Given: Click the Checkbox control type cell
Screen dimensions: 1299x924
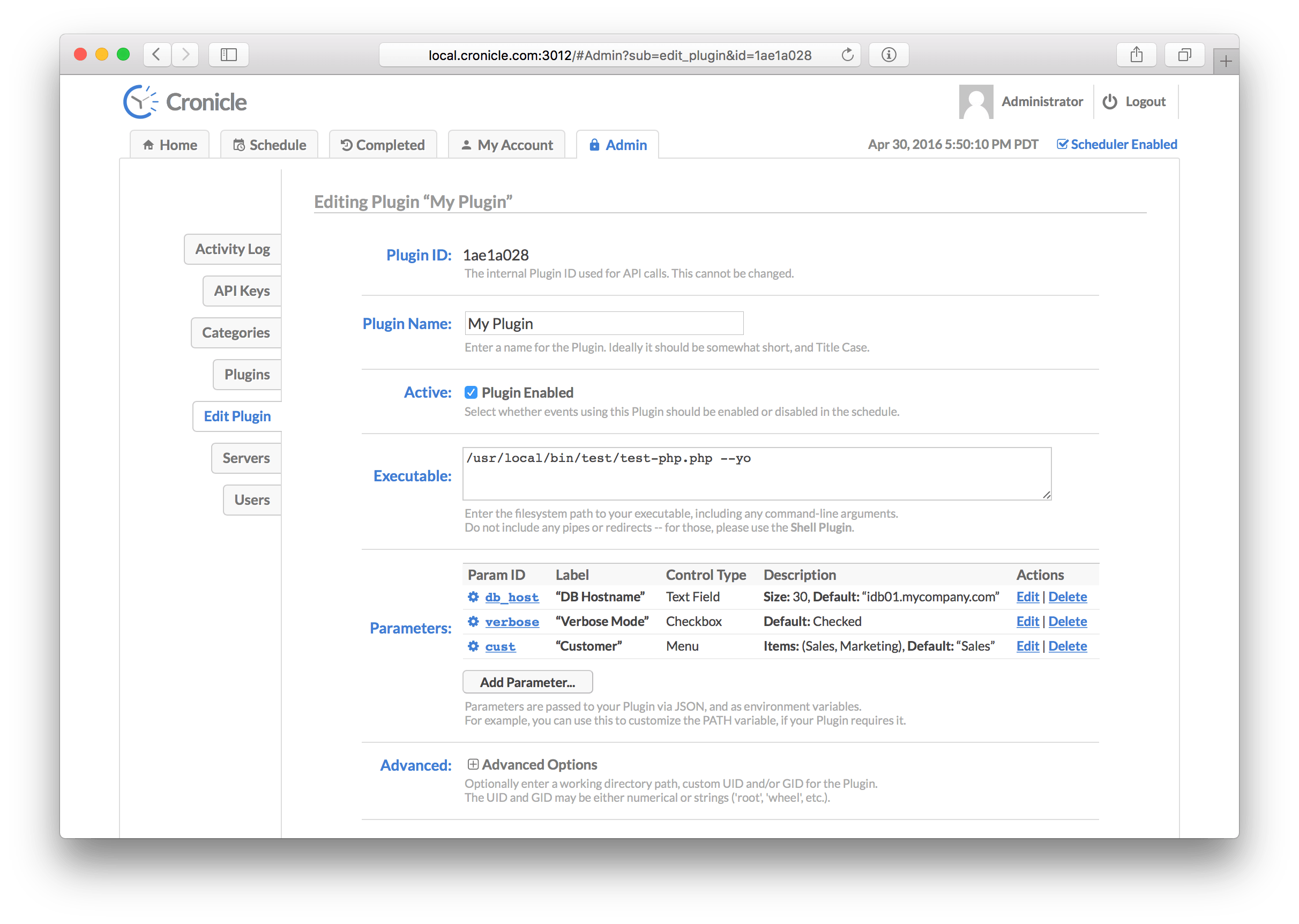Looking at the screenshot, I should [x=694, y=621].
